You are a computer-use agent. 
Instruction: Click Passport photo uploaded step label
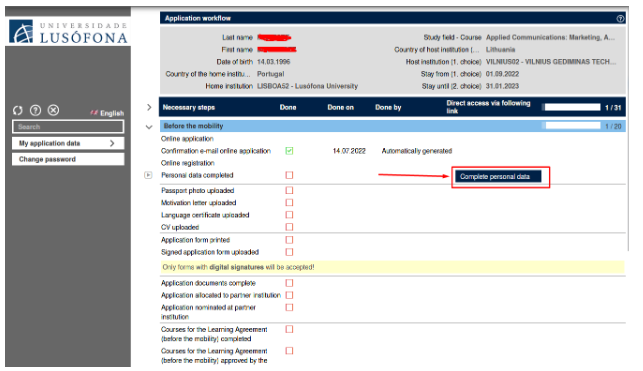click(197, 191)
